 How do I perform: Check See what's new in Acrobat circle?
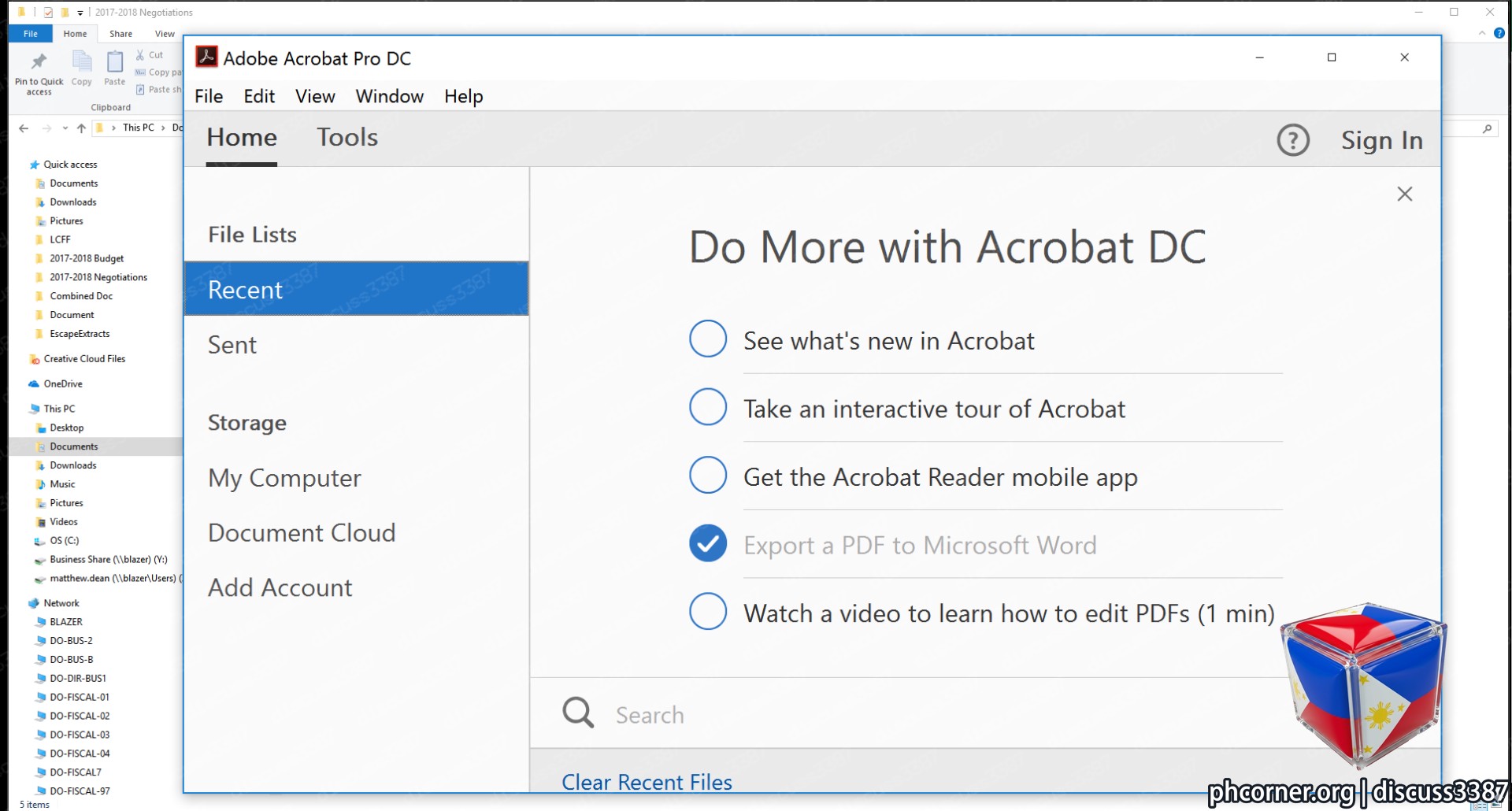708,339
